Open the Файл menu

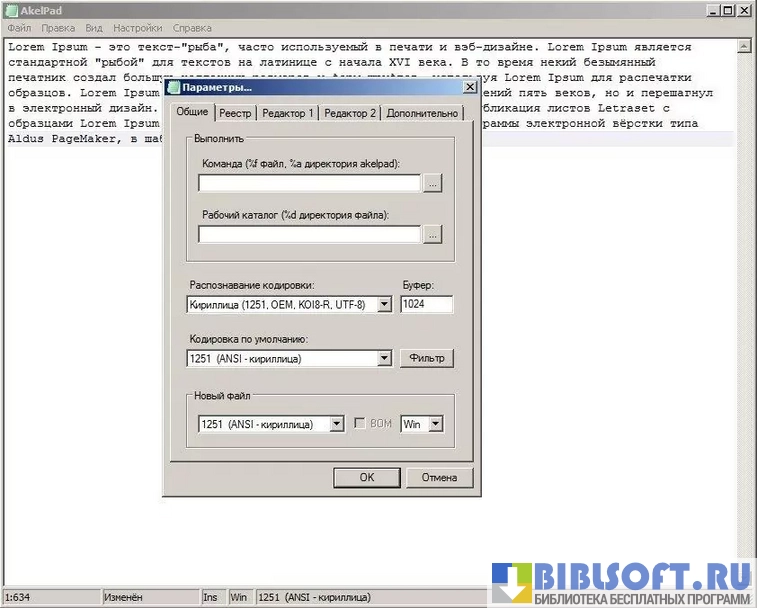[x=20, y=29]
